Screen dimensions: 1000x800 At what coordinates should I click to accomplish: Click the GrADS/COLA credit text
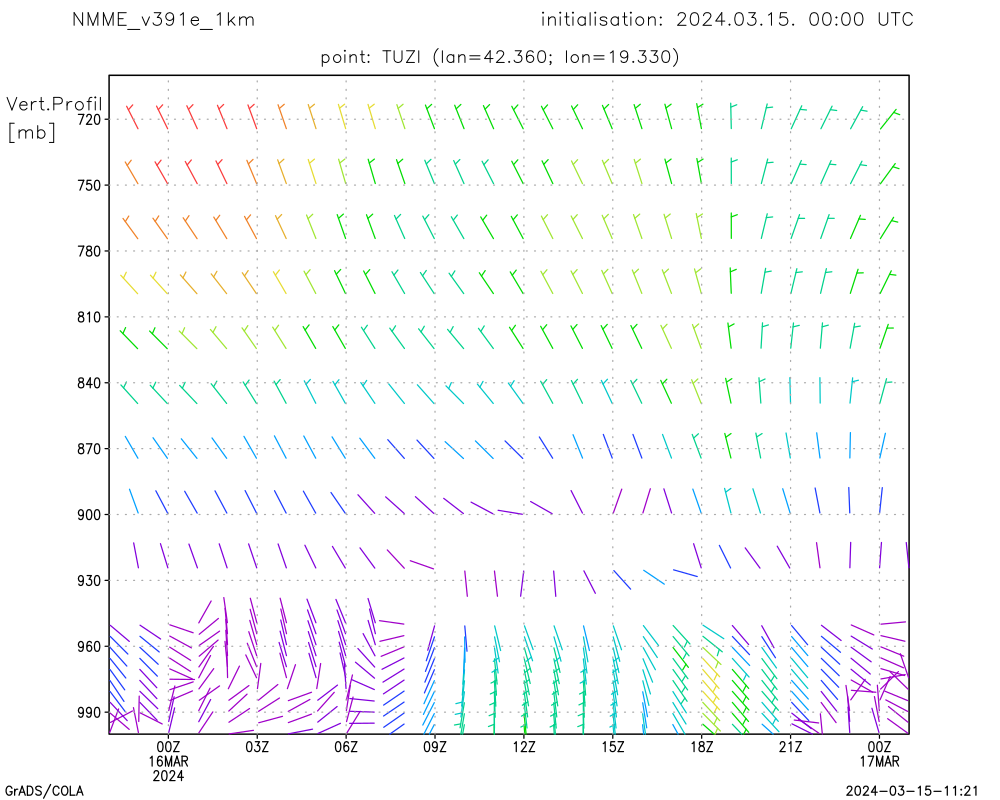pyautogui.click(x=44, y=791)
